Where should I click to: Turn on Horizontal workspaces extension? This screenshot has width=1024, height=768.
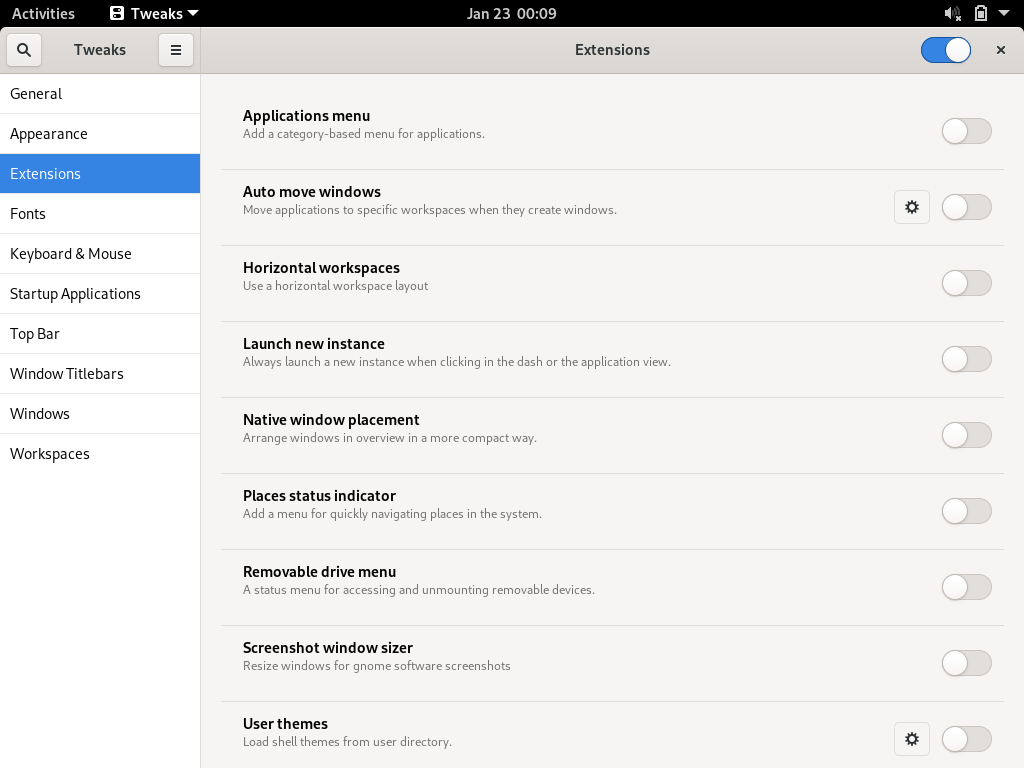966,283
